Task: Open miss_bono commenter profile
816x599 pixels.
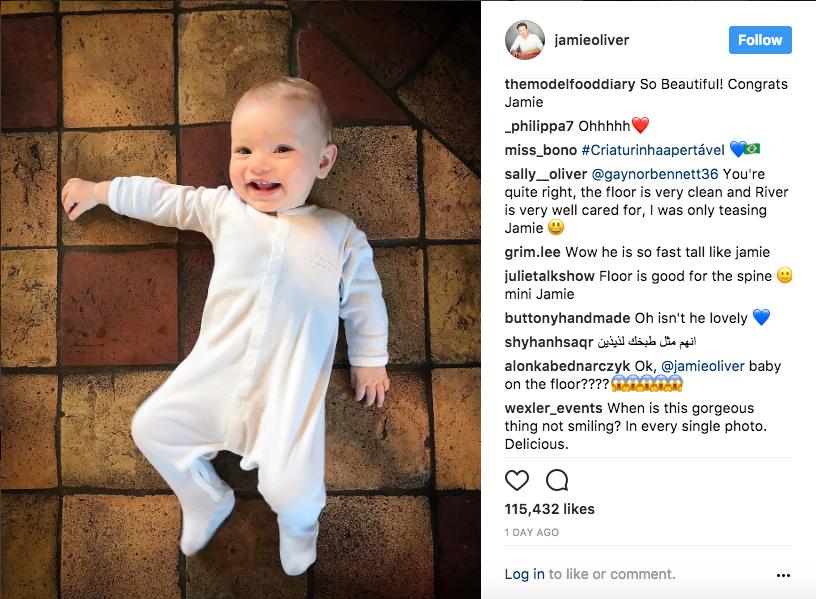Action: (540, 150)
